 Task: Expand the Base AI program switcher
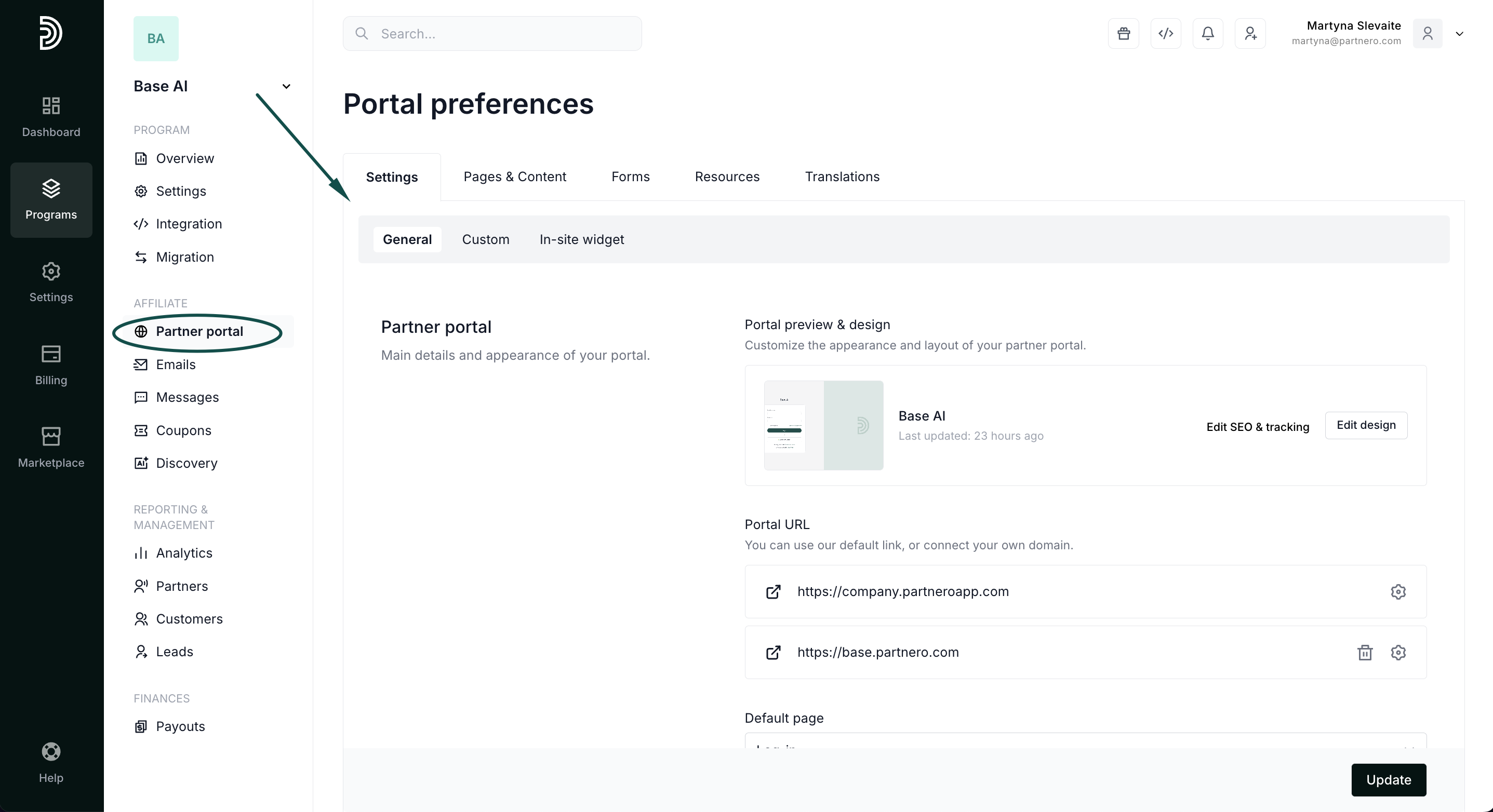click(286, 86)
